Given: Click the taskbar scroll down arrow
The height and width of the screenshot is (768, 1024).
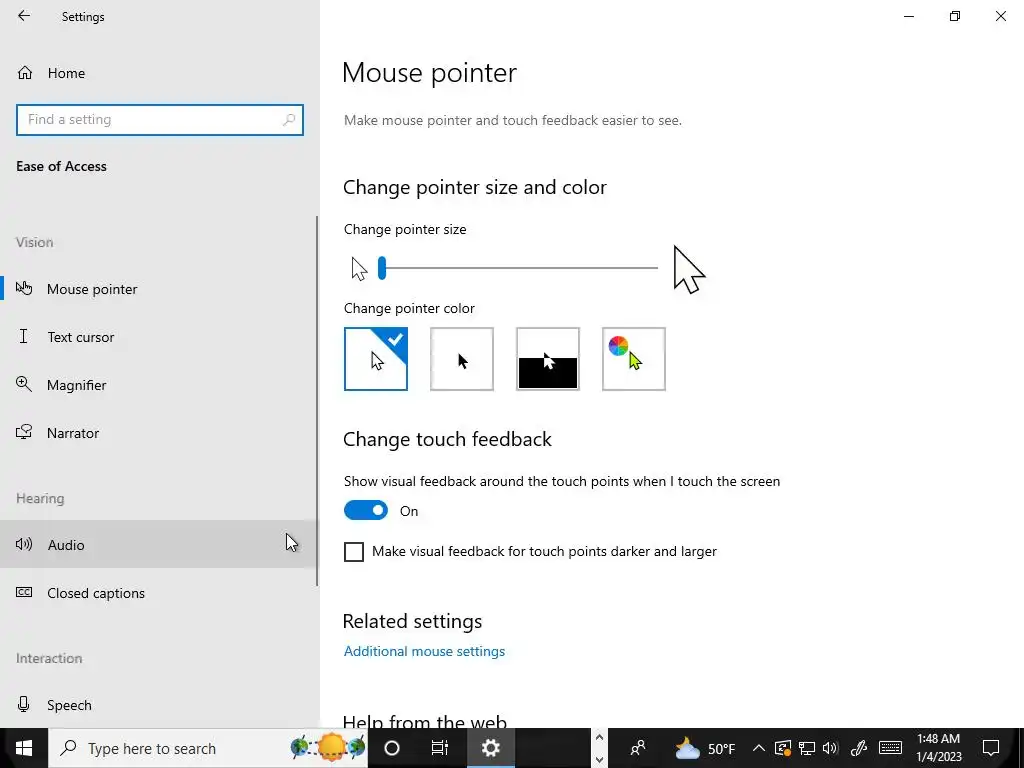Looking at the screenshot, I should click(600, 760).
